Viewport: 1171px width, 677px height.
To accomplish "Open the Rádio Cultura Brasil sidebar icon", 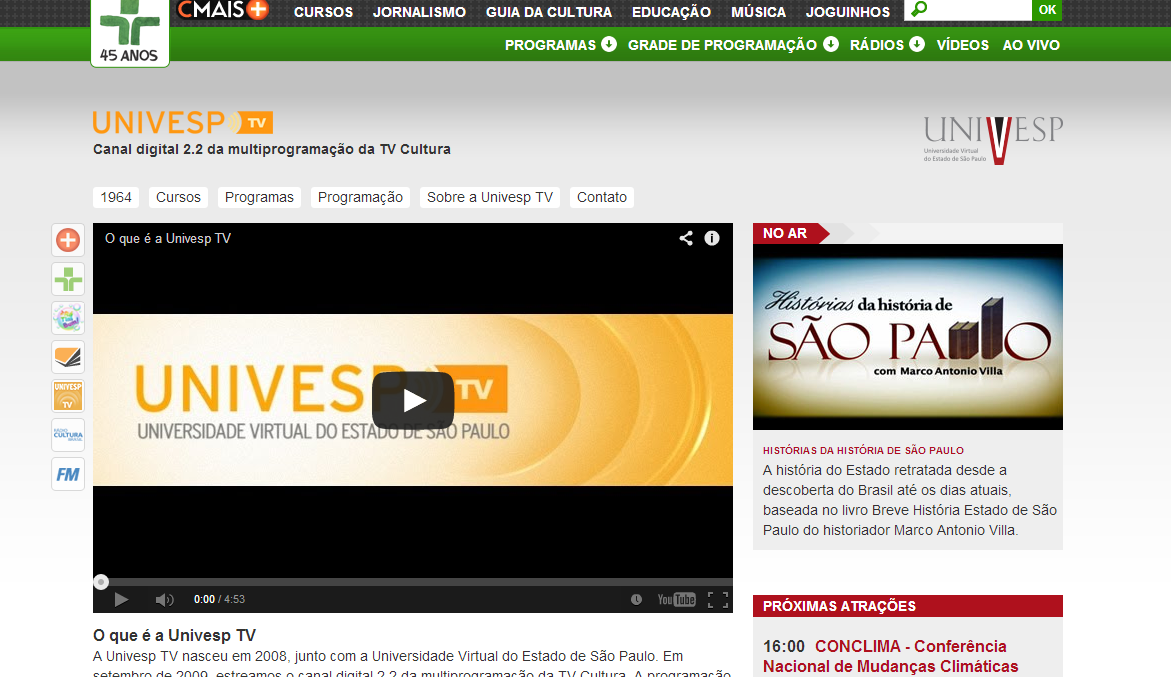I will pos(68,434).
